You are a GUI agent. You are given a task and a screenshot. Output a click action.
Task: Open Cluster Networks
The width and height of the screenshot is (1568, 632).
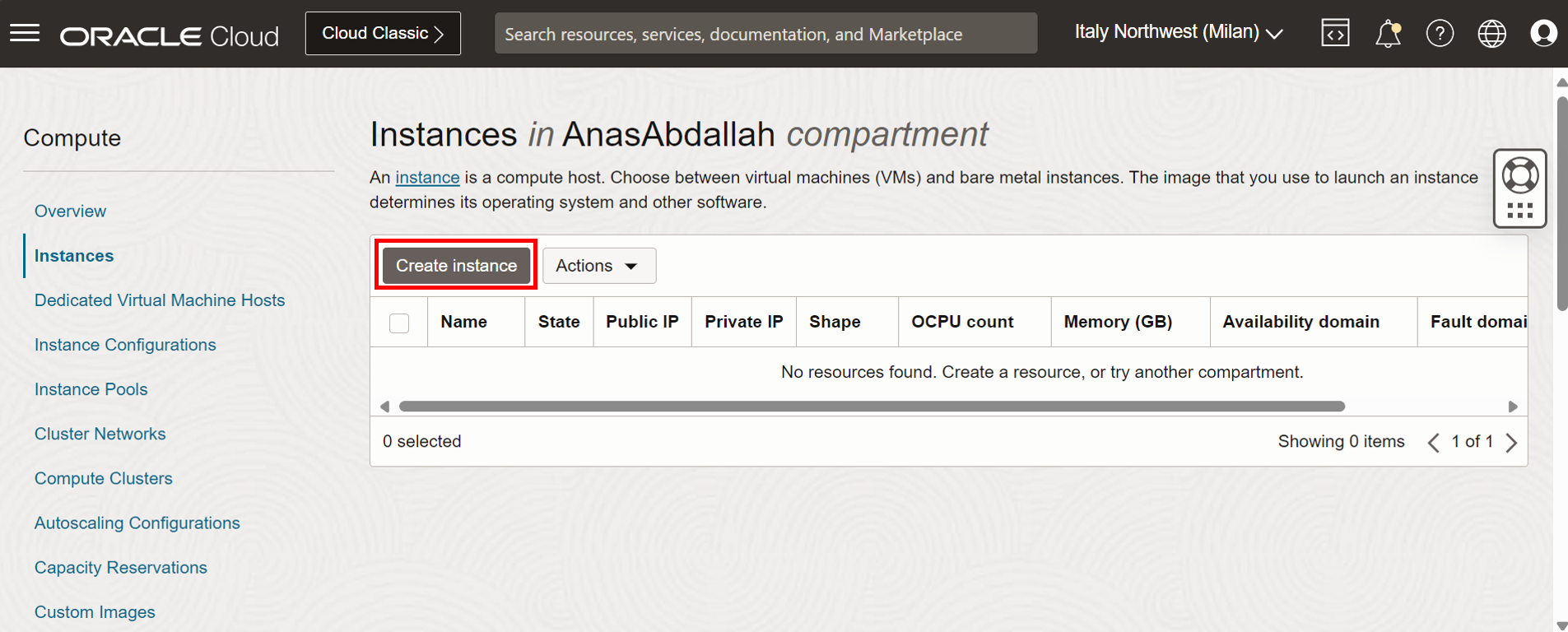(x=100, y=434)
